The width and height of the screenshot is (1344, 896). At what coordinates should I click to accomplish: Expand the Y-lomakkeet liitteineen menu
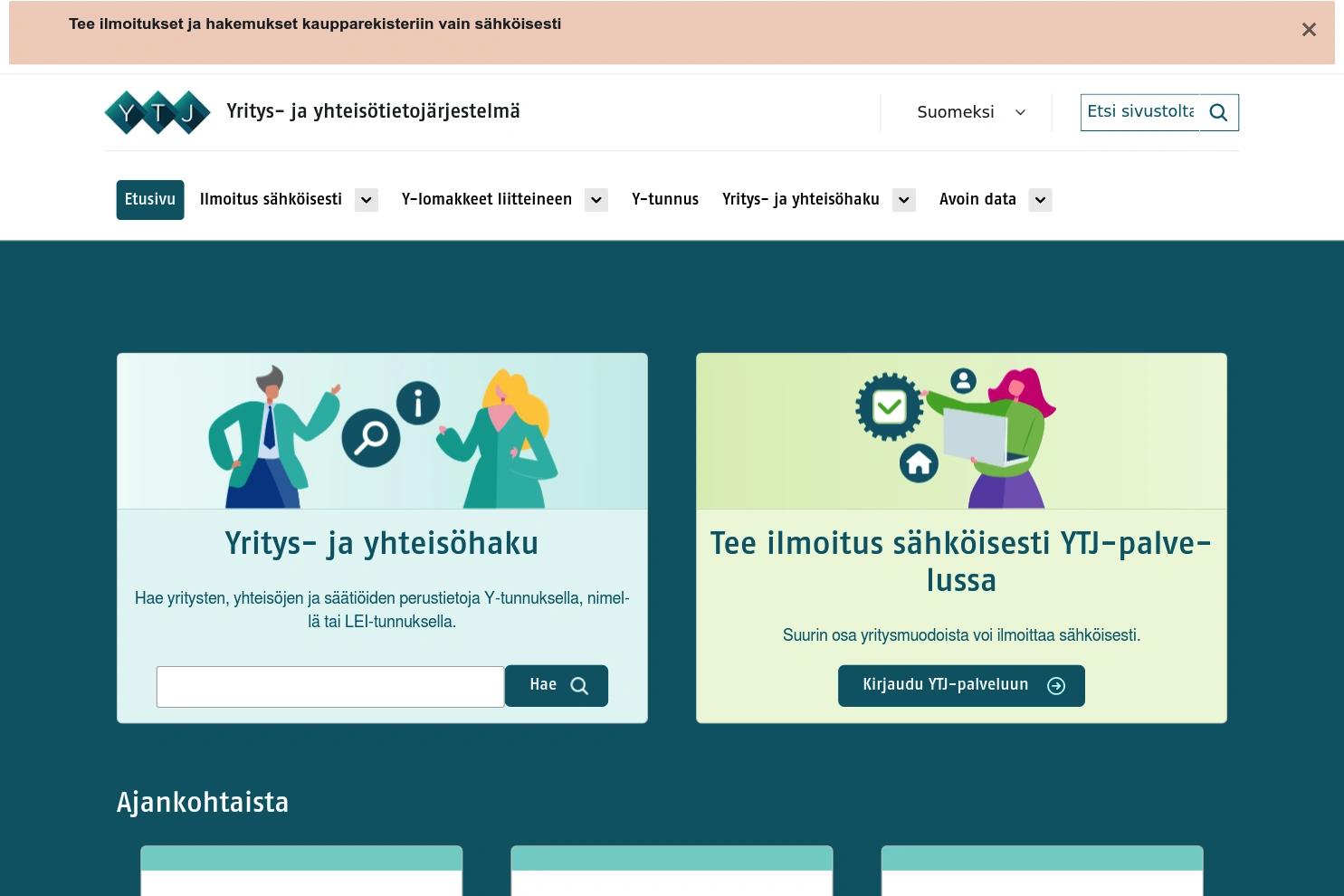[x=596, y=199]
